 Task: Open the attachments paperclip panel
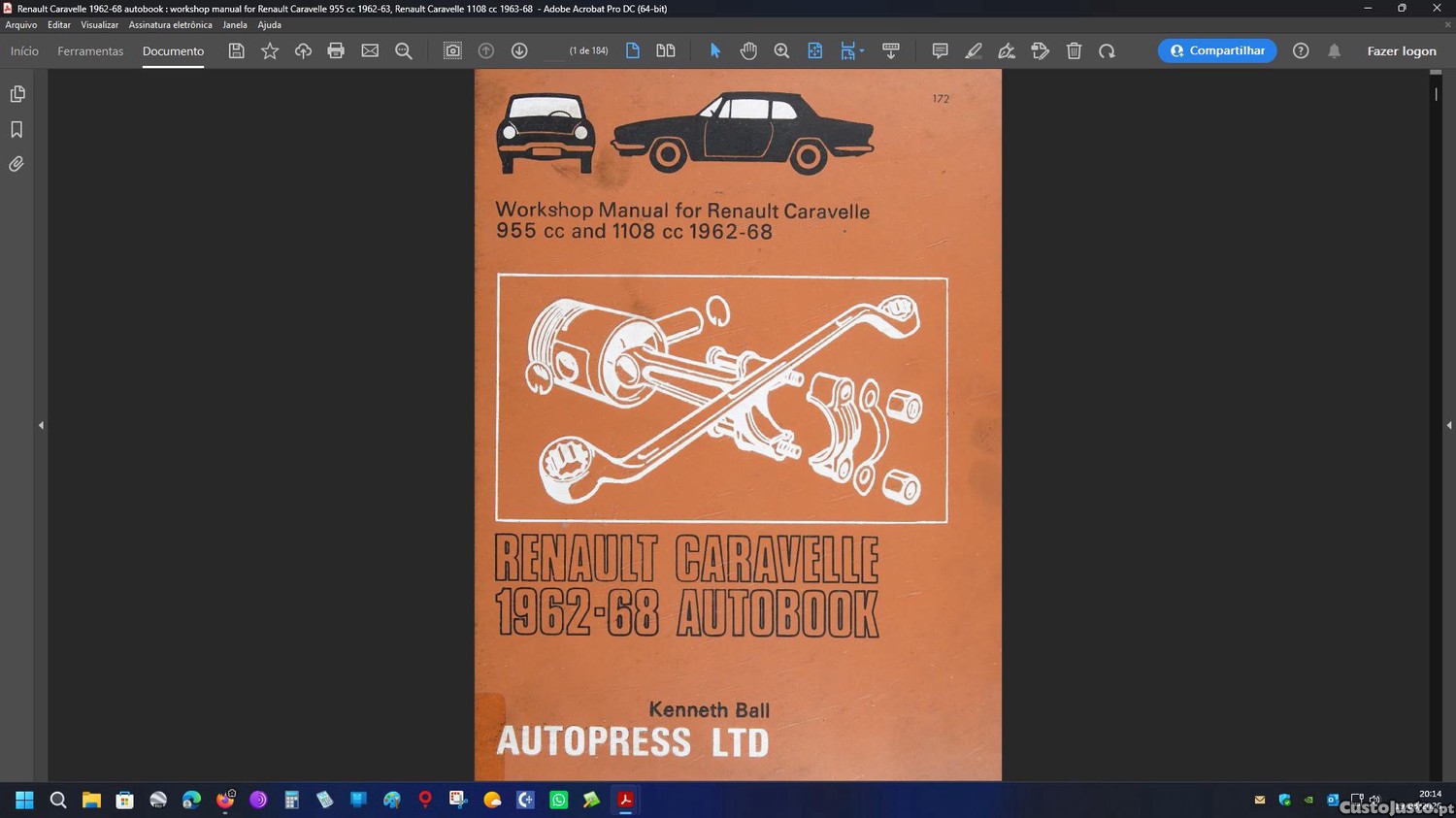pos(17,164)
